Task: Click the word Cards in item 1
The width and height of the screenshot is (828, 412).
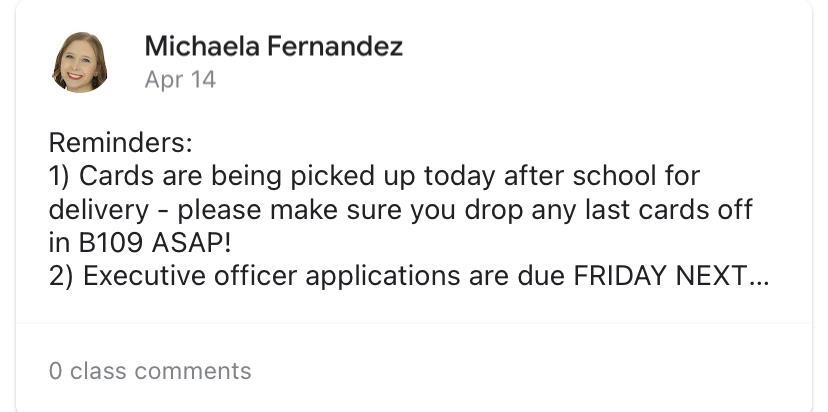Action: pyautogui.click(x=111, y=176)
